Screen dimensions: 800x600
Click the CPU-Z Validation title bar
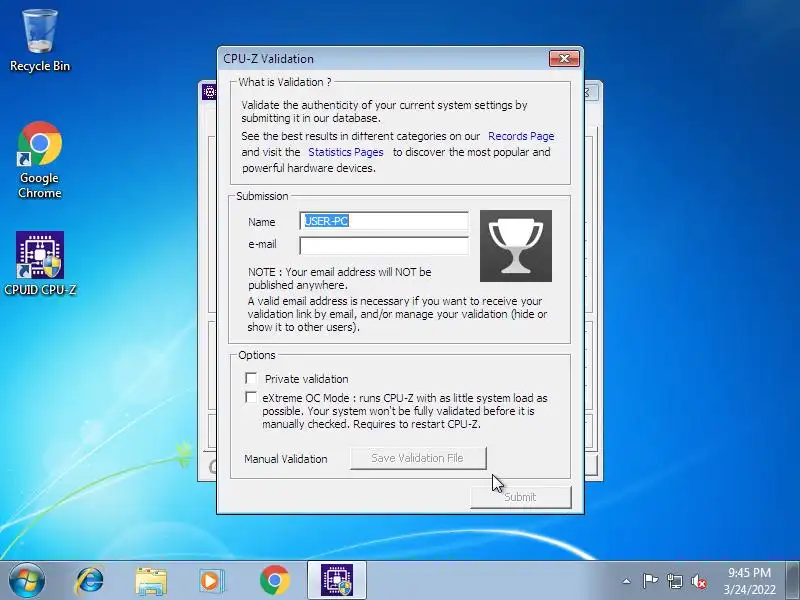383,59
